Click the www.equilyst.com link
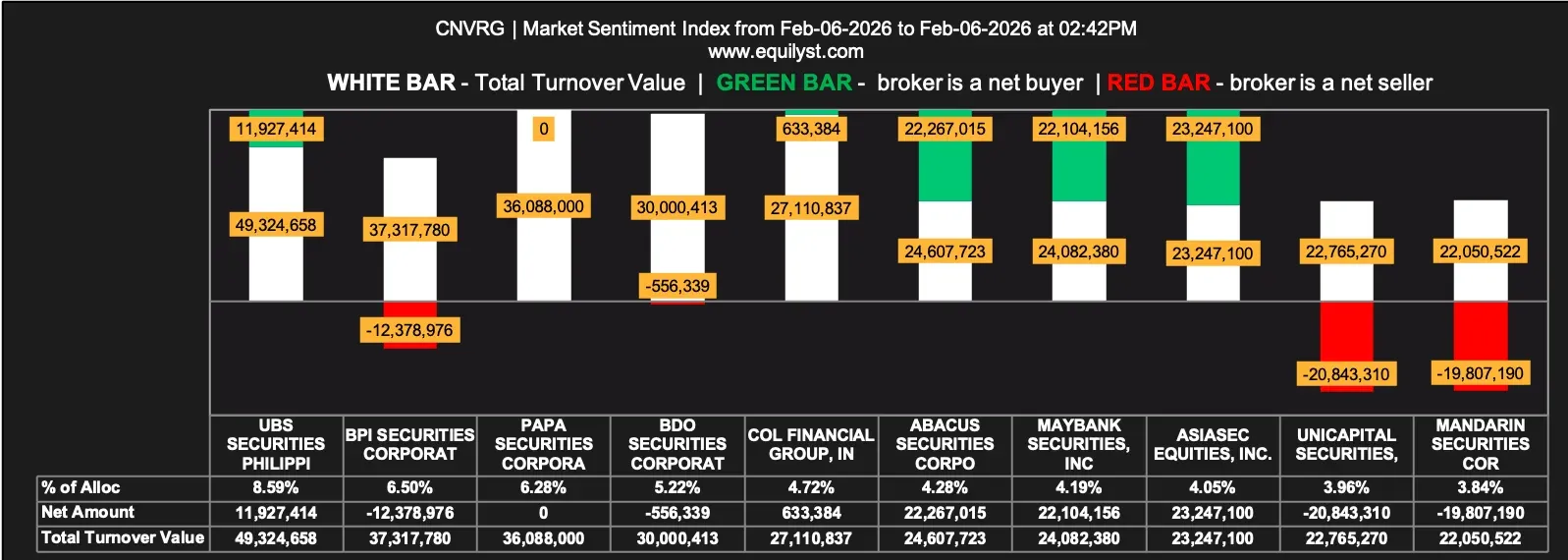1568x560 pixels. point(785,51)
